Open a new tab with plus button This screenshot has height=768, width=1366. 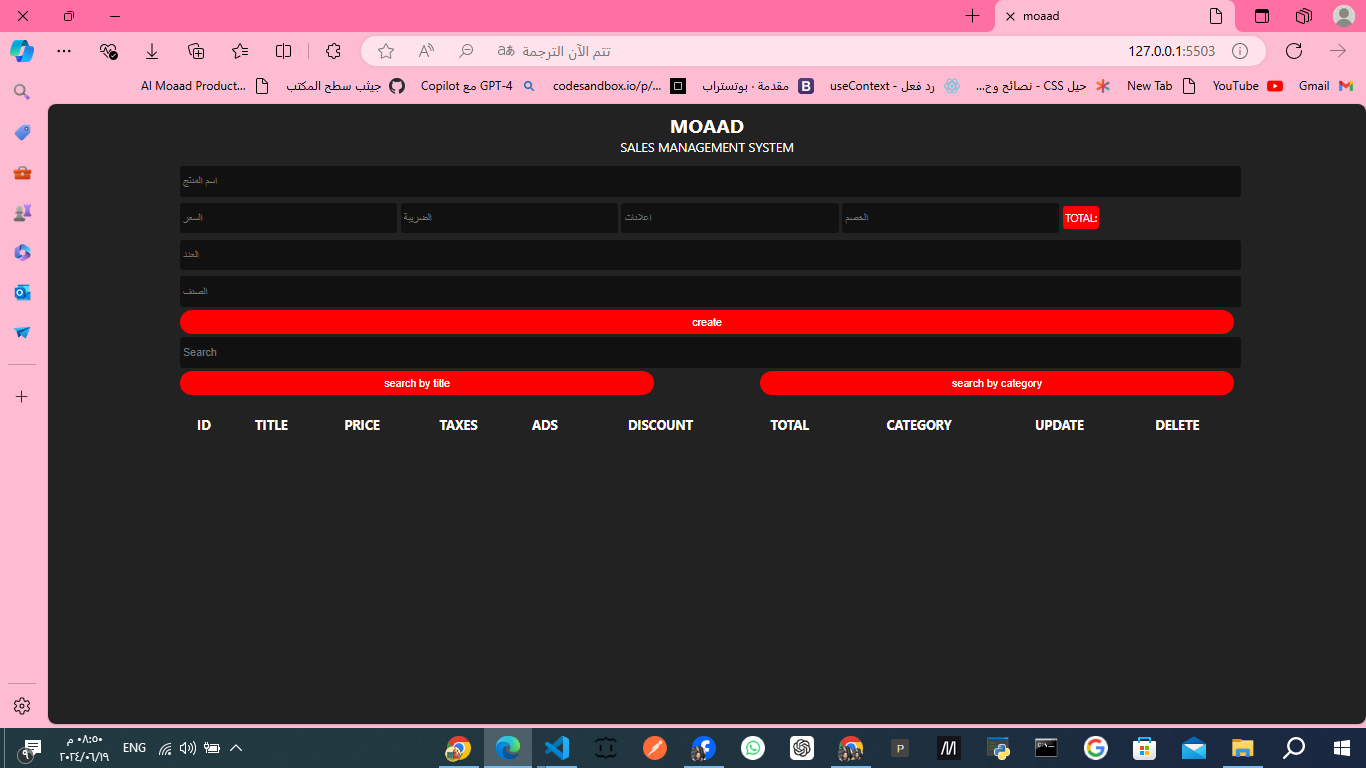(972, 16)
